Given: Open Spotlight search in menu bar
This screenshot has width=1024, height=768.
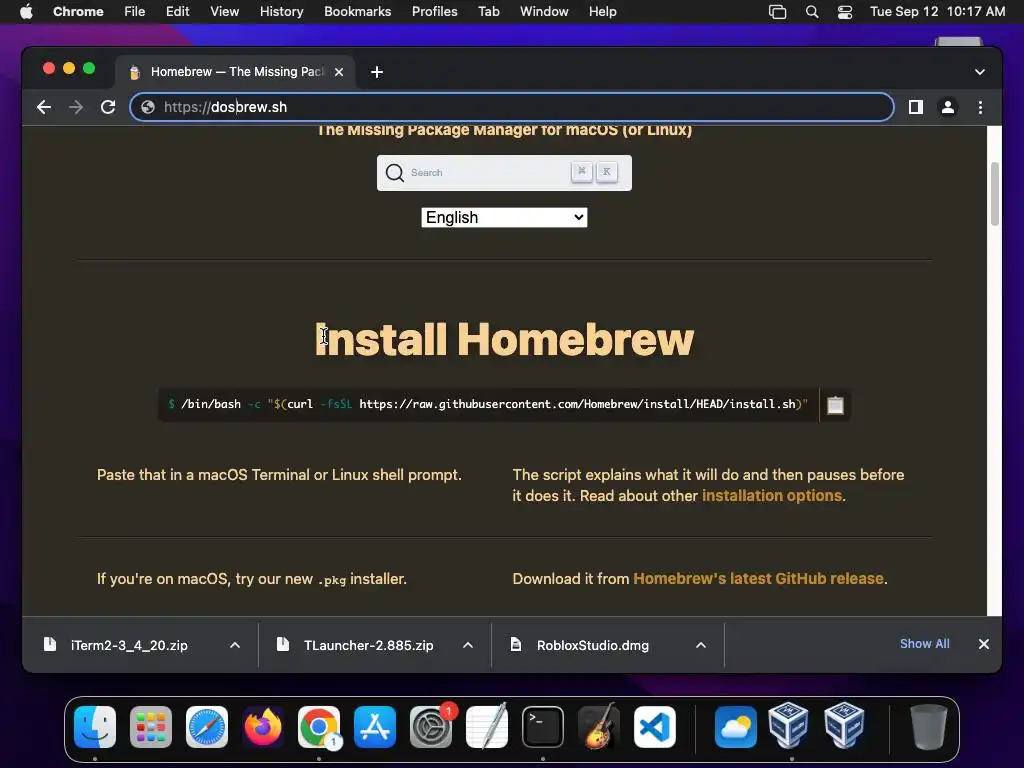Looking at the screenshot, I should (x=812, y=12).
